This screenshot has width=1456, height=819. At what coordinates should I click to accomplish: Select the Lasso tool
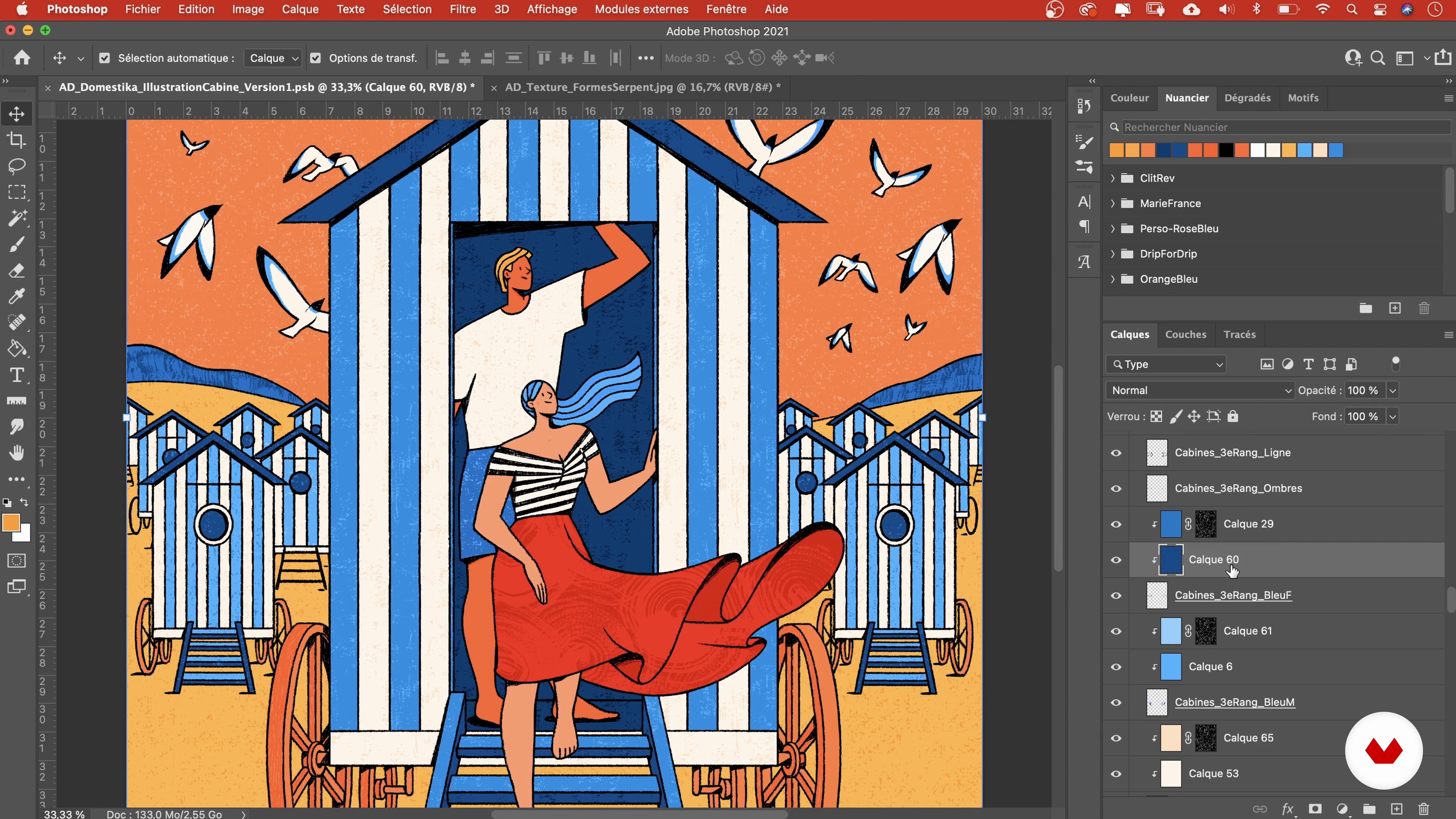[16, 166]
